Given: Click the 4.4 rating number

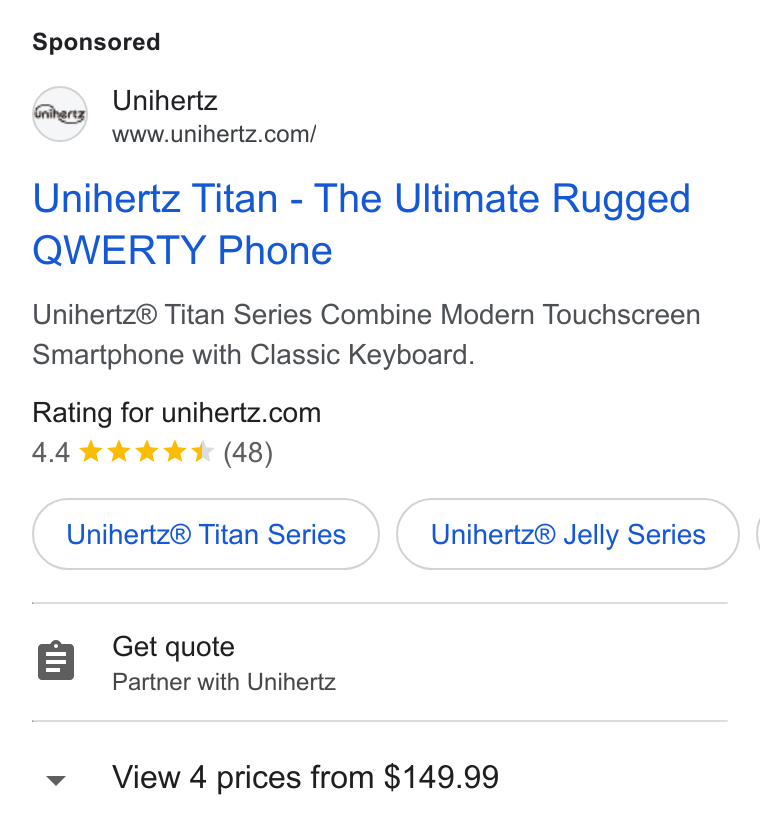Looking at the screenshot, I should [51, 453].
